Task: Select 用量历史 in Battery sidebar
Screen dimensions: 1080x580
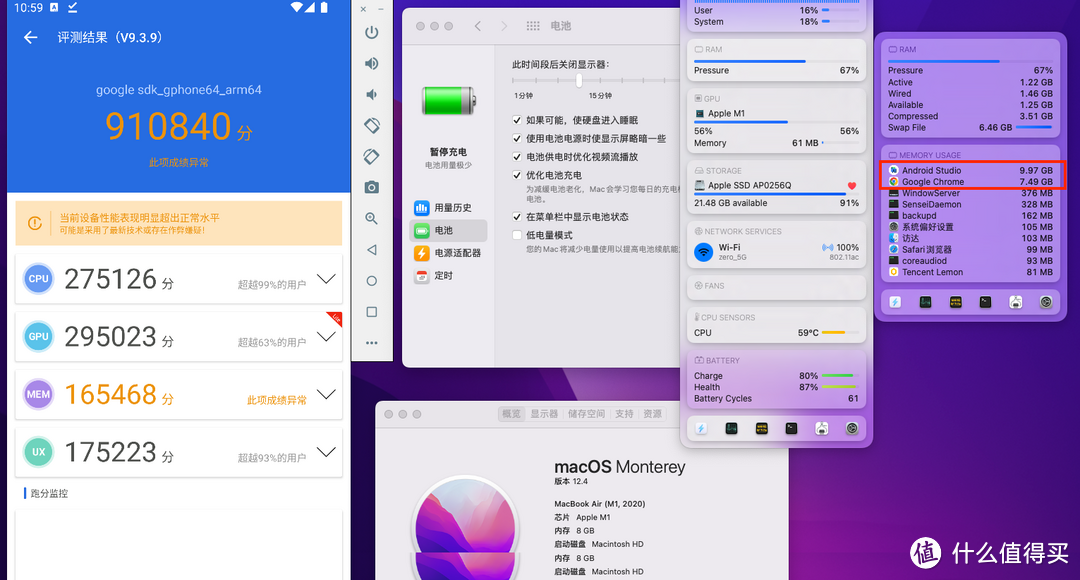Action: [449, 208]
